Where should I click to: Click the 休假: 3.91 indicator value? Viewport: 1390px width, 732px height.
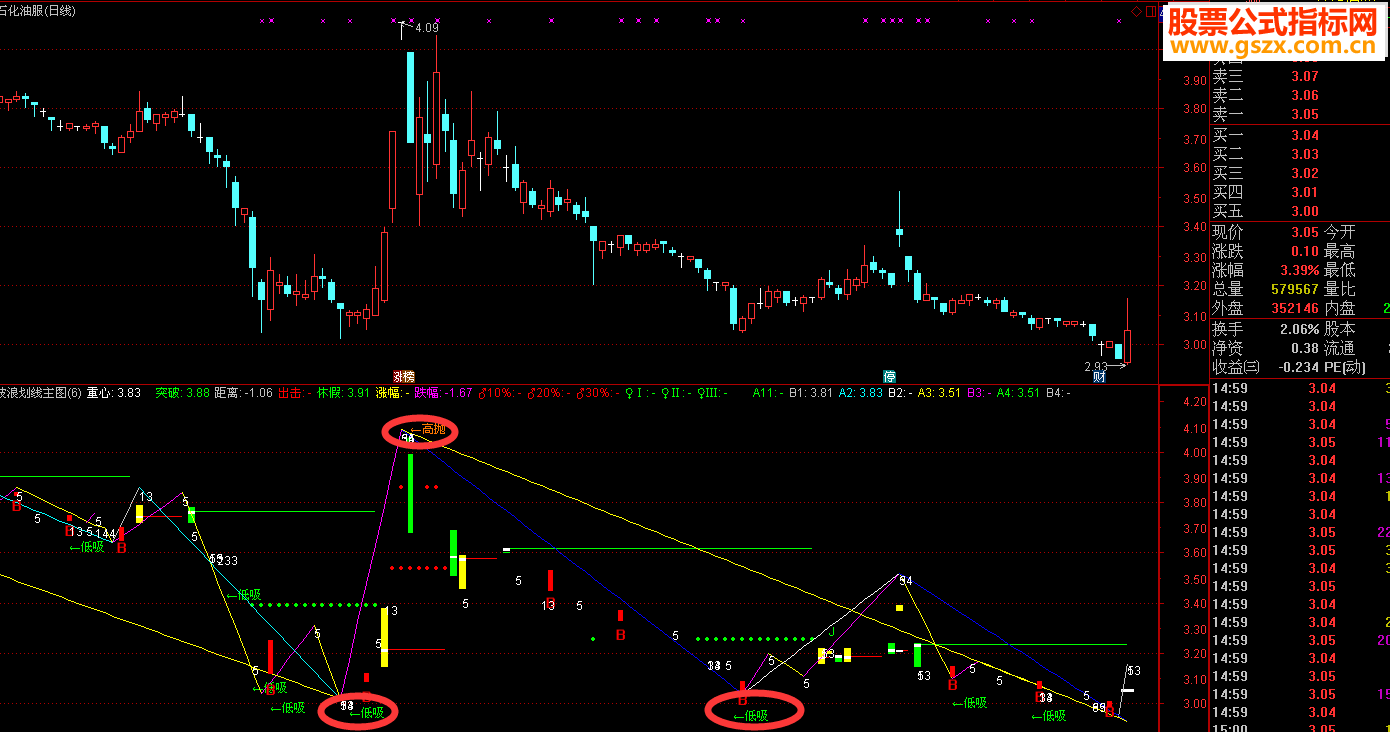(x=344, y=393)
